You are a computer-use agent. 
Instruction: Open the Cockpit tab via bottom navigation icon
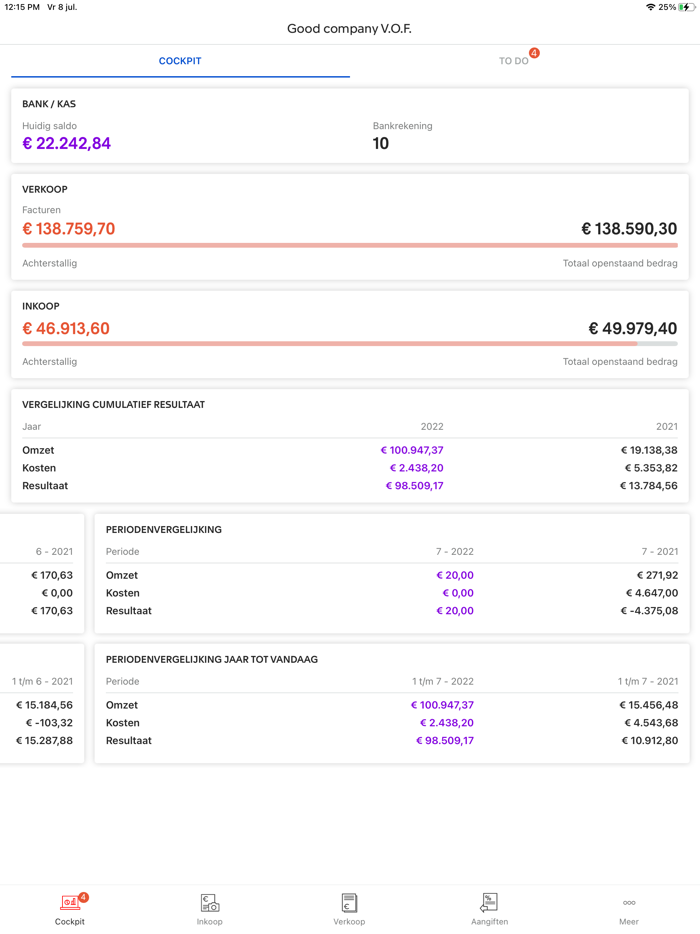click(x=69, y=900)
